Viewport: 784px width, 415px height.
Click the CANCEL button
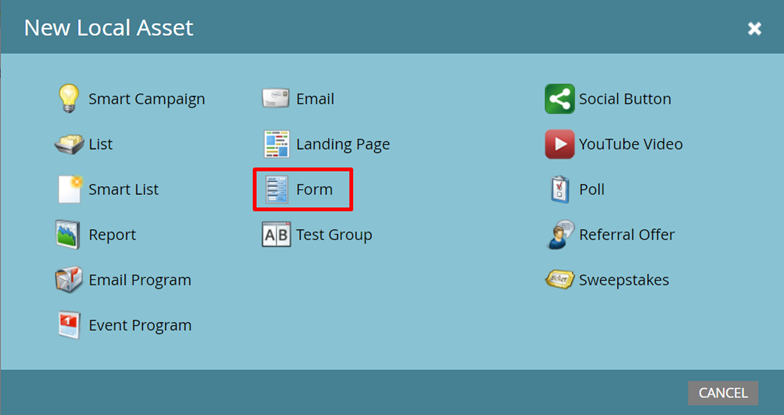point(723,393)
